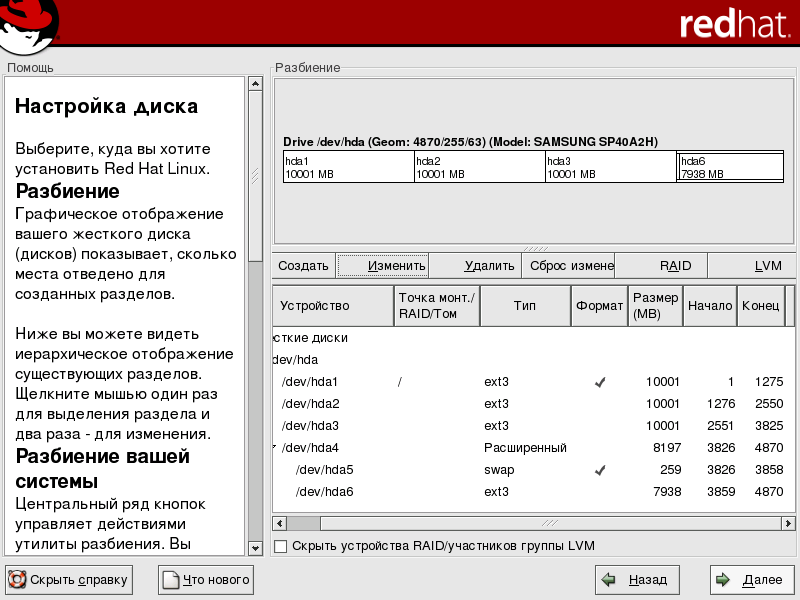
Task: Click the document icon on Что нового
Action: tap(171, 579)
